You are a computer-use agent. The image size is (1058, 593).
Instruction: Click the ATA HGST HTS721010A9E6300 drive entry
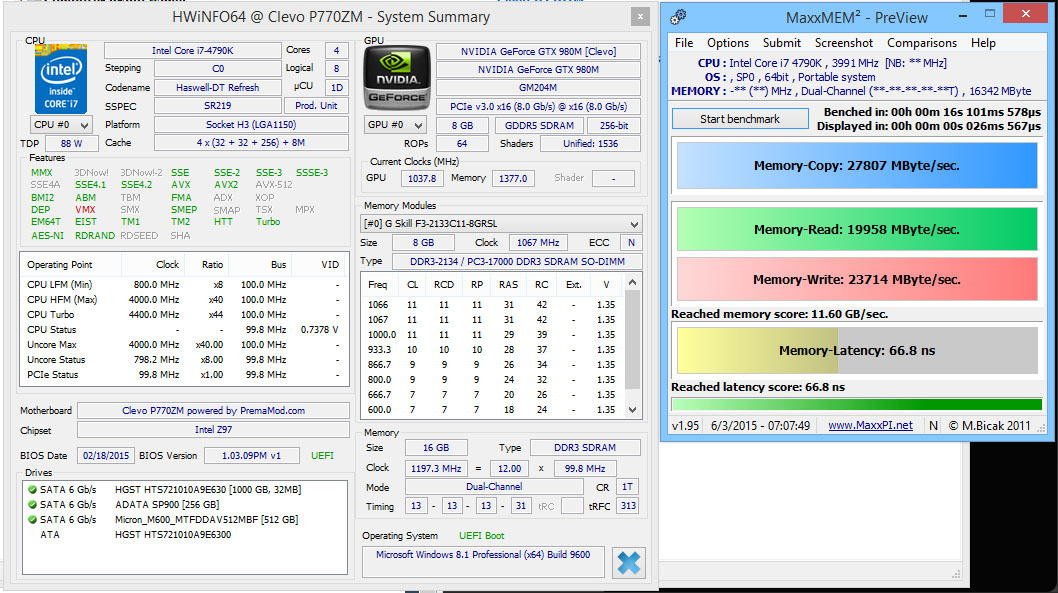[x=173, y=534]
